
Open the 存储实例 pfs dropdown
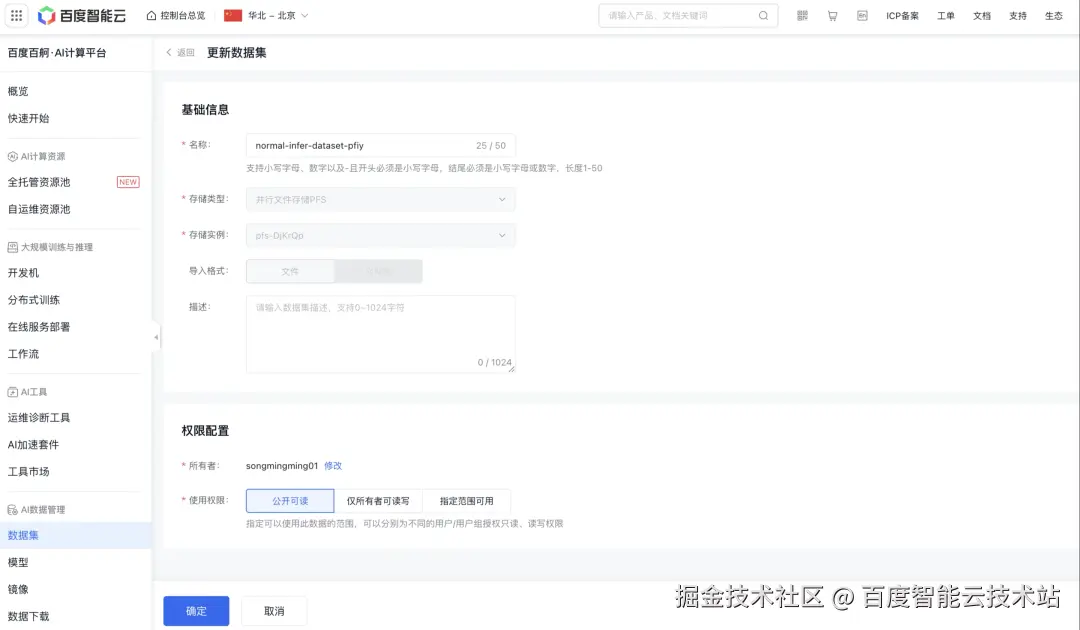380,235
